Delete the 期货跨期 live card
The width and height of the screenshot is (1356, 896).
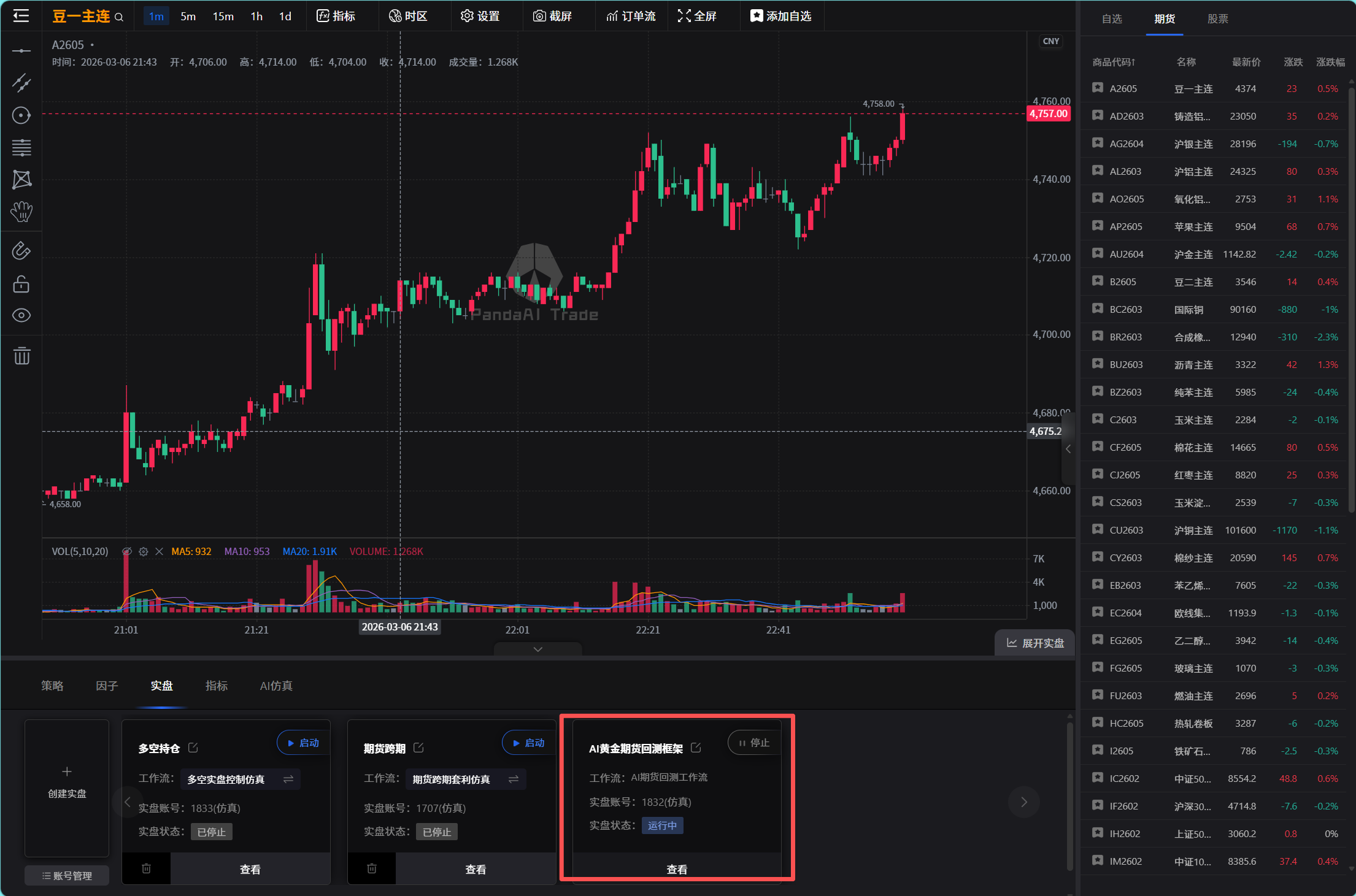pyautogui.click(x=372, y=868)
